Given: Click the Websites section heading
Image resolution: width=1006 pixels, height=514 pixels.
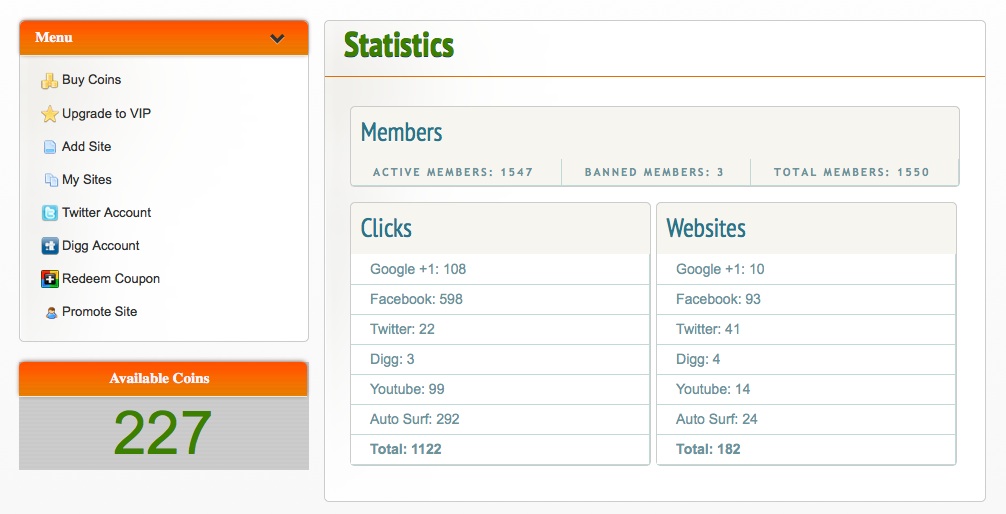Looking at the screenshot, I should 706,228.
